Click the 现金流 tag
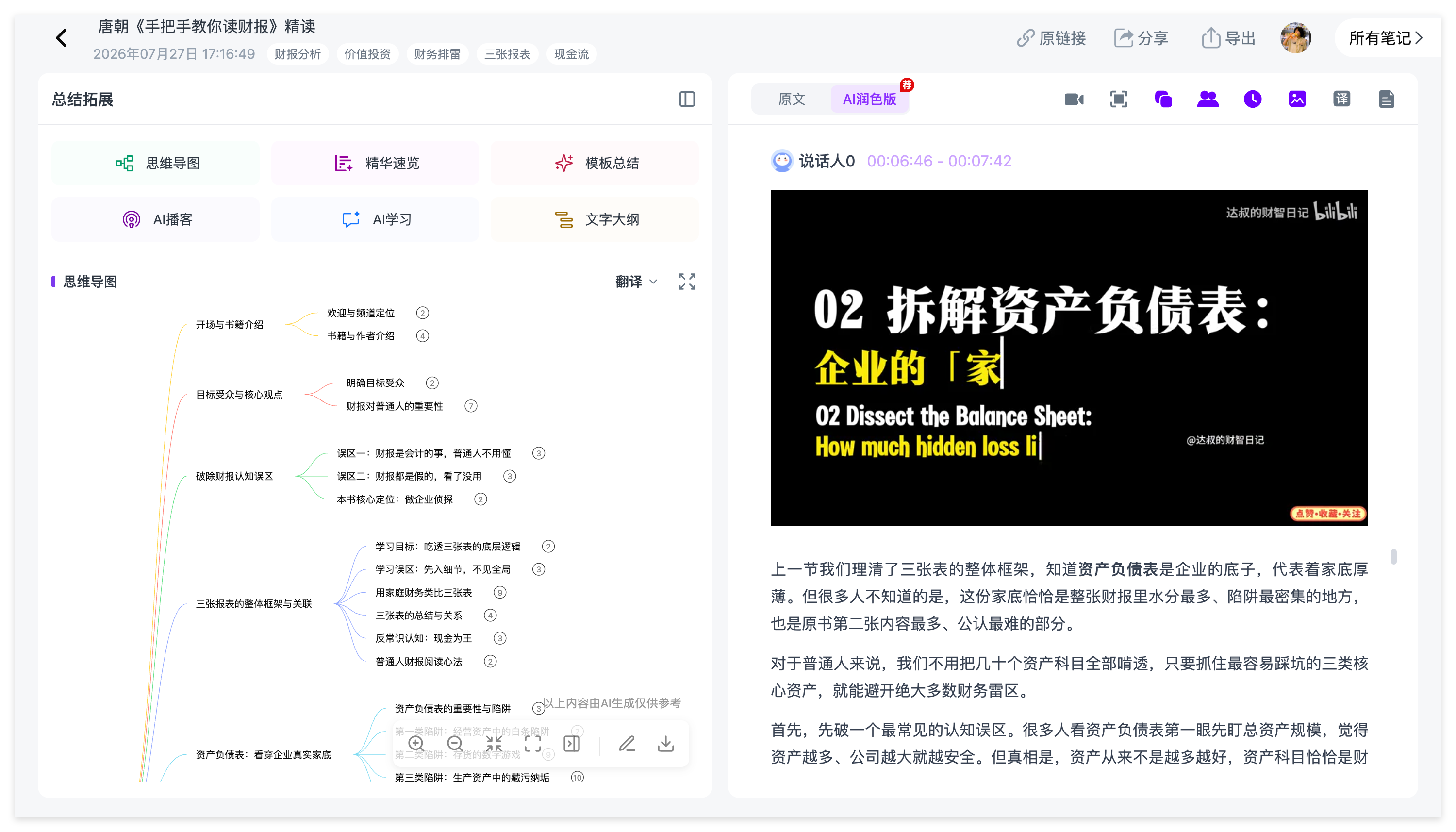This screenshot has width=1456, height=832. [571, 54]
